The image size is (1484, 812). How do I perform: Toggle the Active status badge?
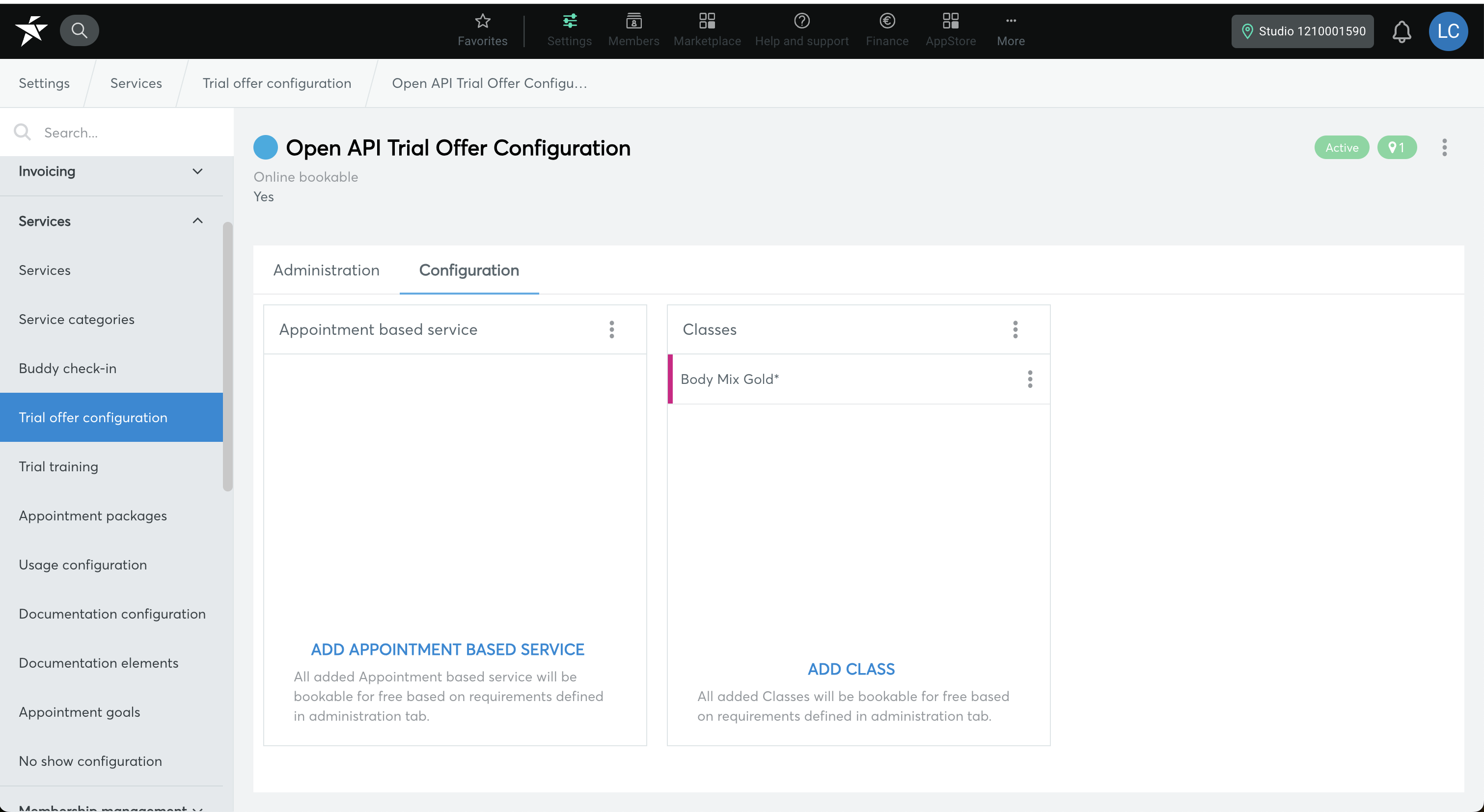point(1341,147)
